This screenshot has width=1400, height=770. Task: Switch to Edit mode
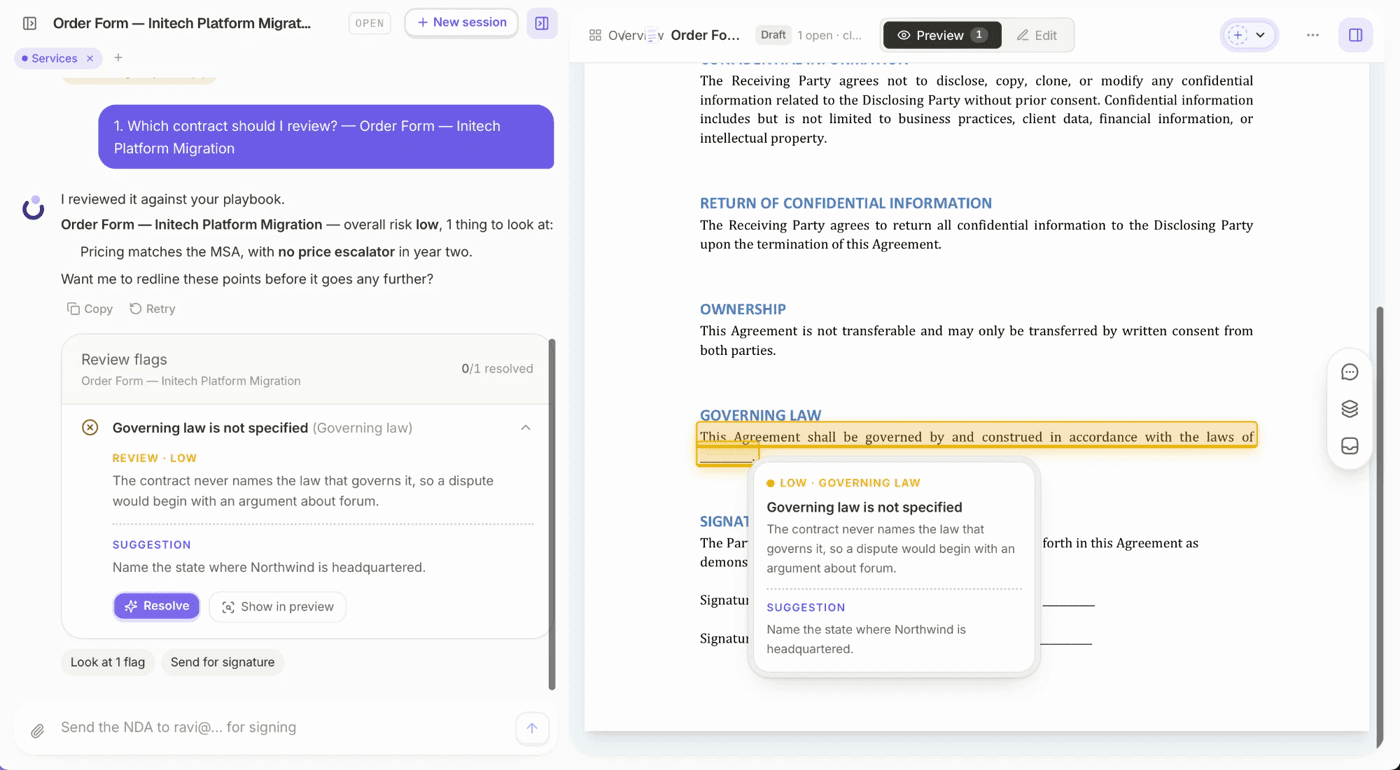click(x=1037, y=35)
